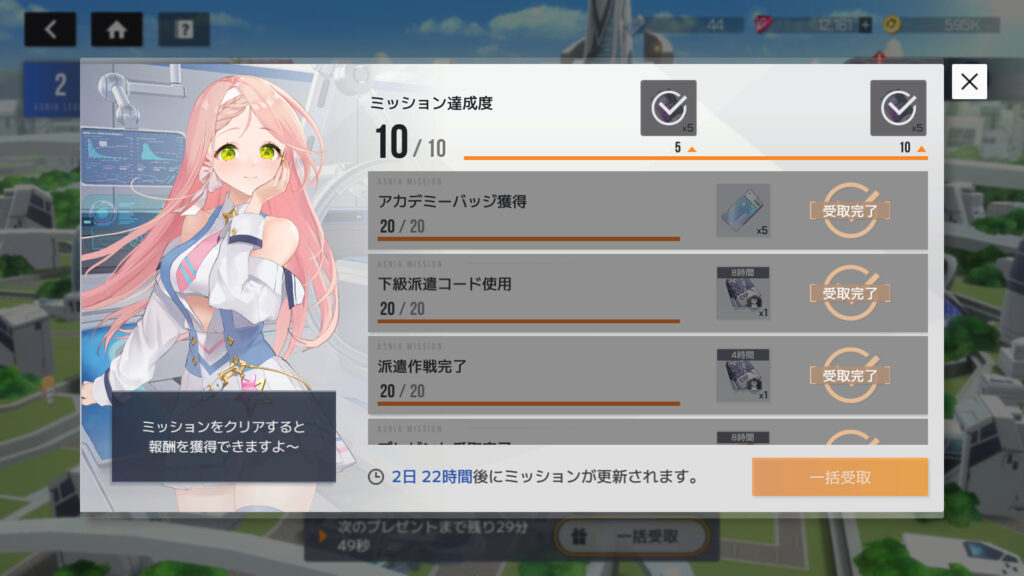Image resolution: width=1024 pixels, height=576 pixels.
Task: Tap the Academy Badge reward item x5
Action: 743,210
